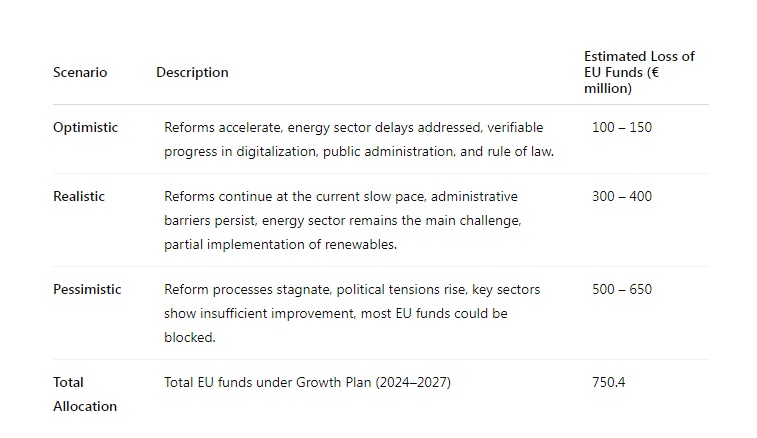
Task: Click the text starting 'Reform processes stagnate'
Action: click(352, 289)
